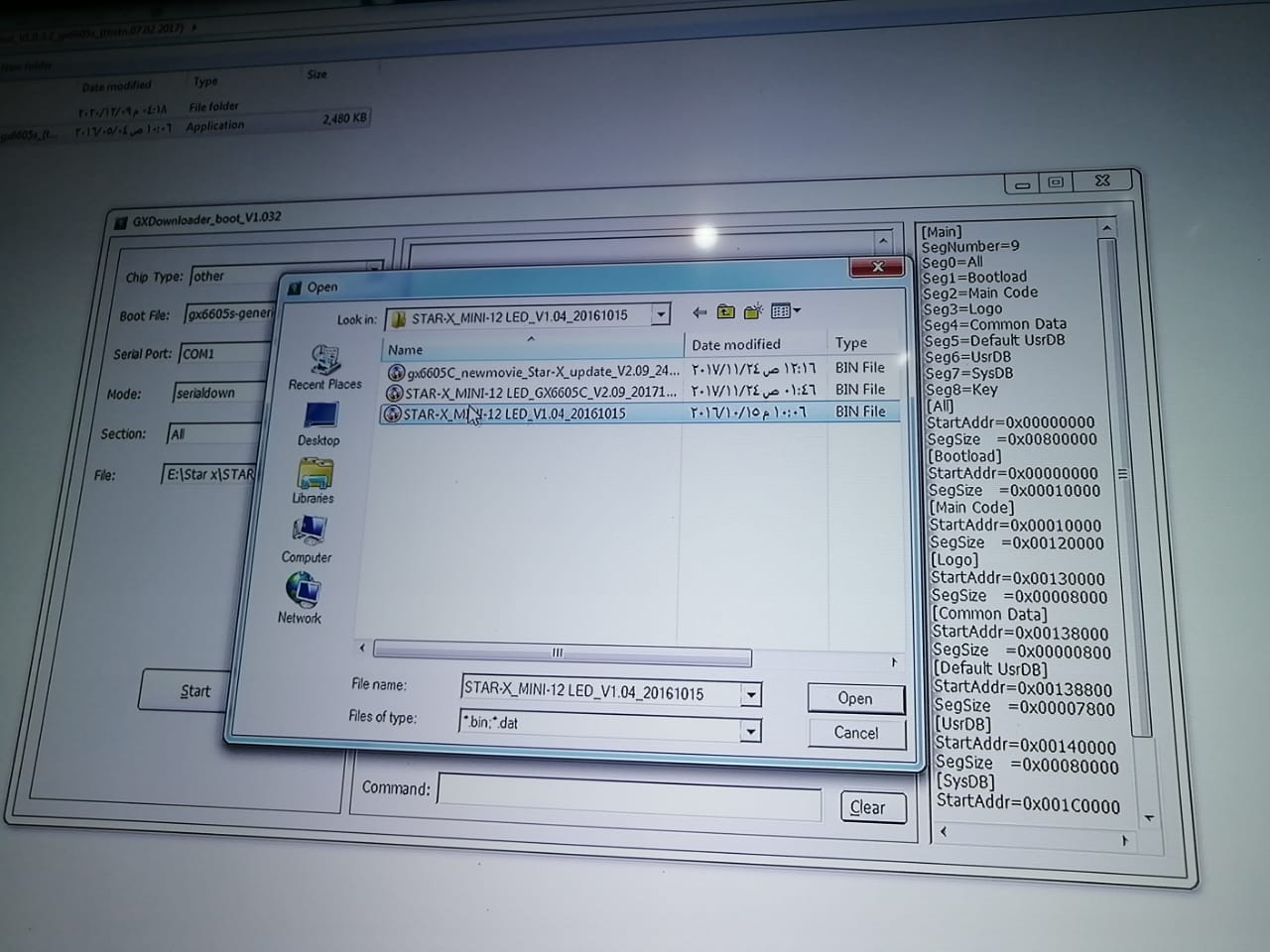Click the file list horizontal scrollbar thumb
1270x952 pixels.
[x=562, y=653]
